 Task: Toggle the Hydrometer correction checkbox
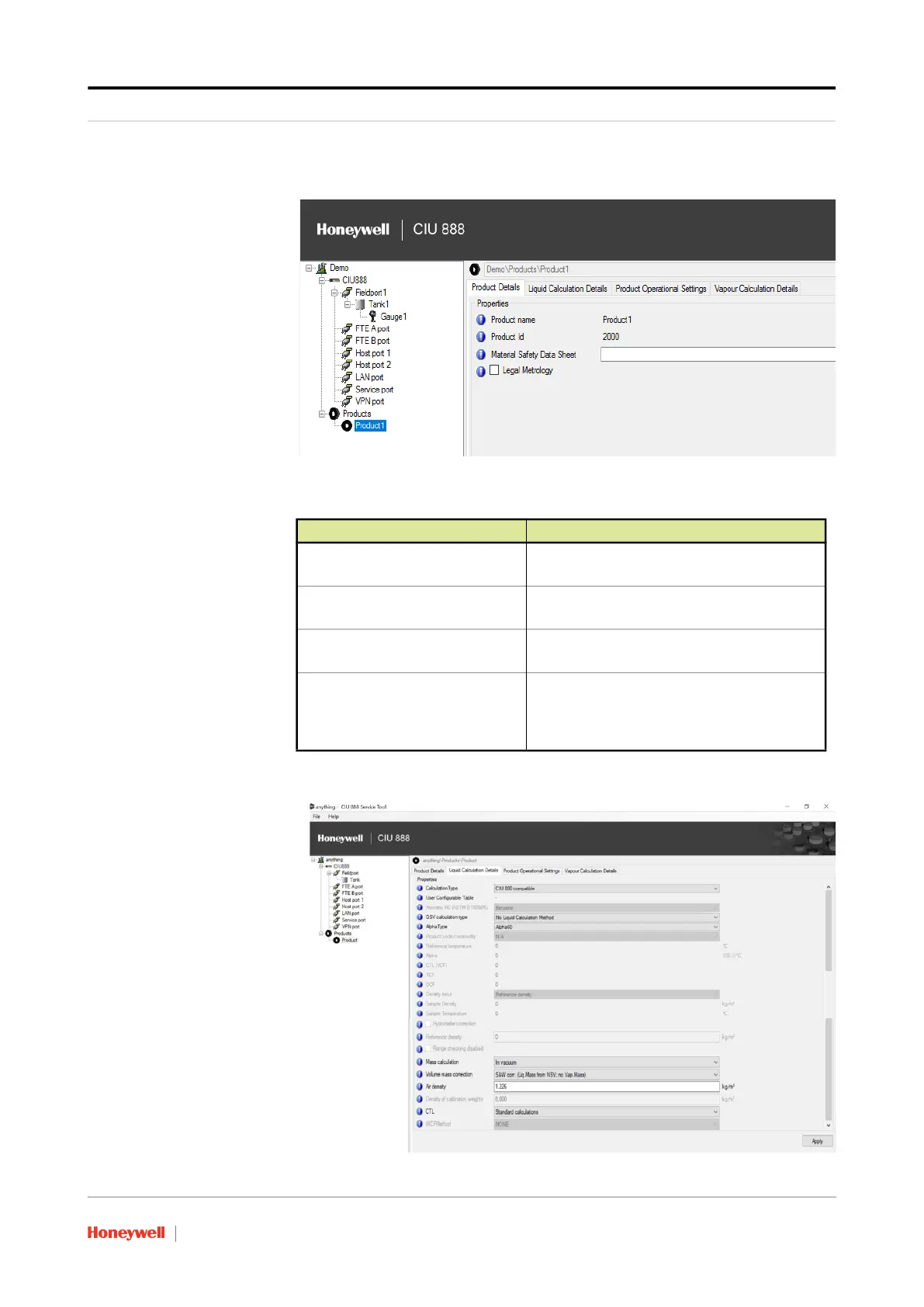(x=428, y=1024)
